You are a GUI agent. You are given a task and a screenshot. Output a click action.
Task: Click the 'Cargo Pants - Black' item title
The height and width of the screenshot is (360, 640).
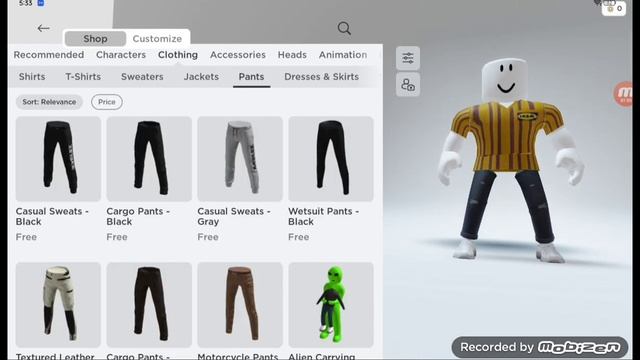point(138,216)
